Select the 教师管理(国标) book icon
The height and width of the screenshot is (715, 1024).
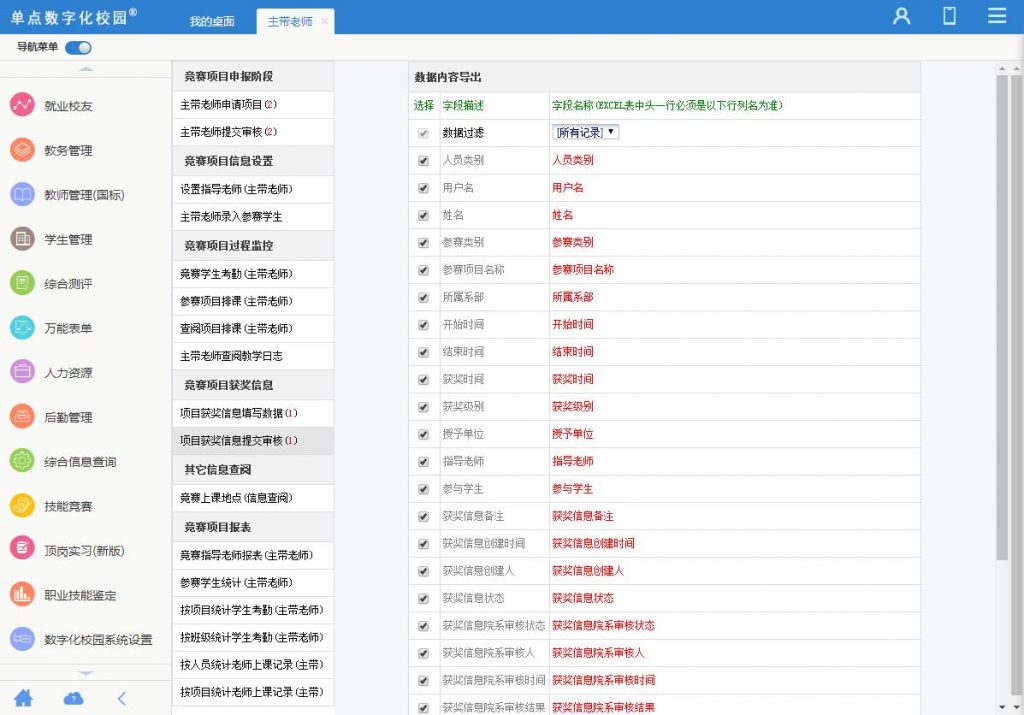[x=22, y=194]
